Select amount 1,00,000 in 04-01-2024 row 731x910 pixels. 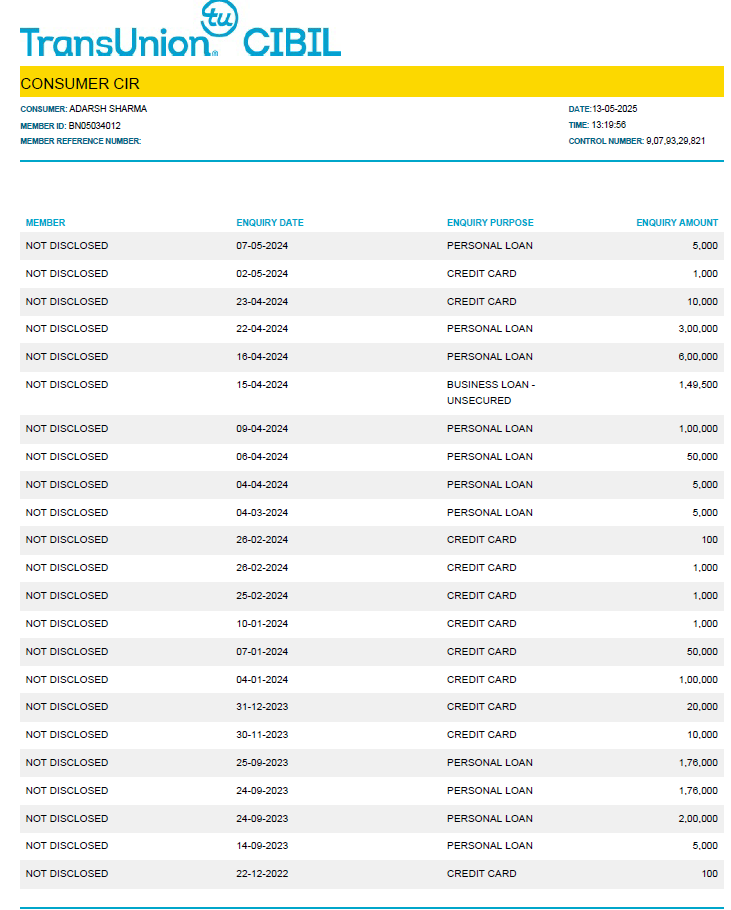pos(699,679)
